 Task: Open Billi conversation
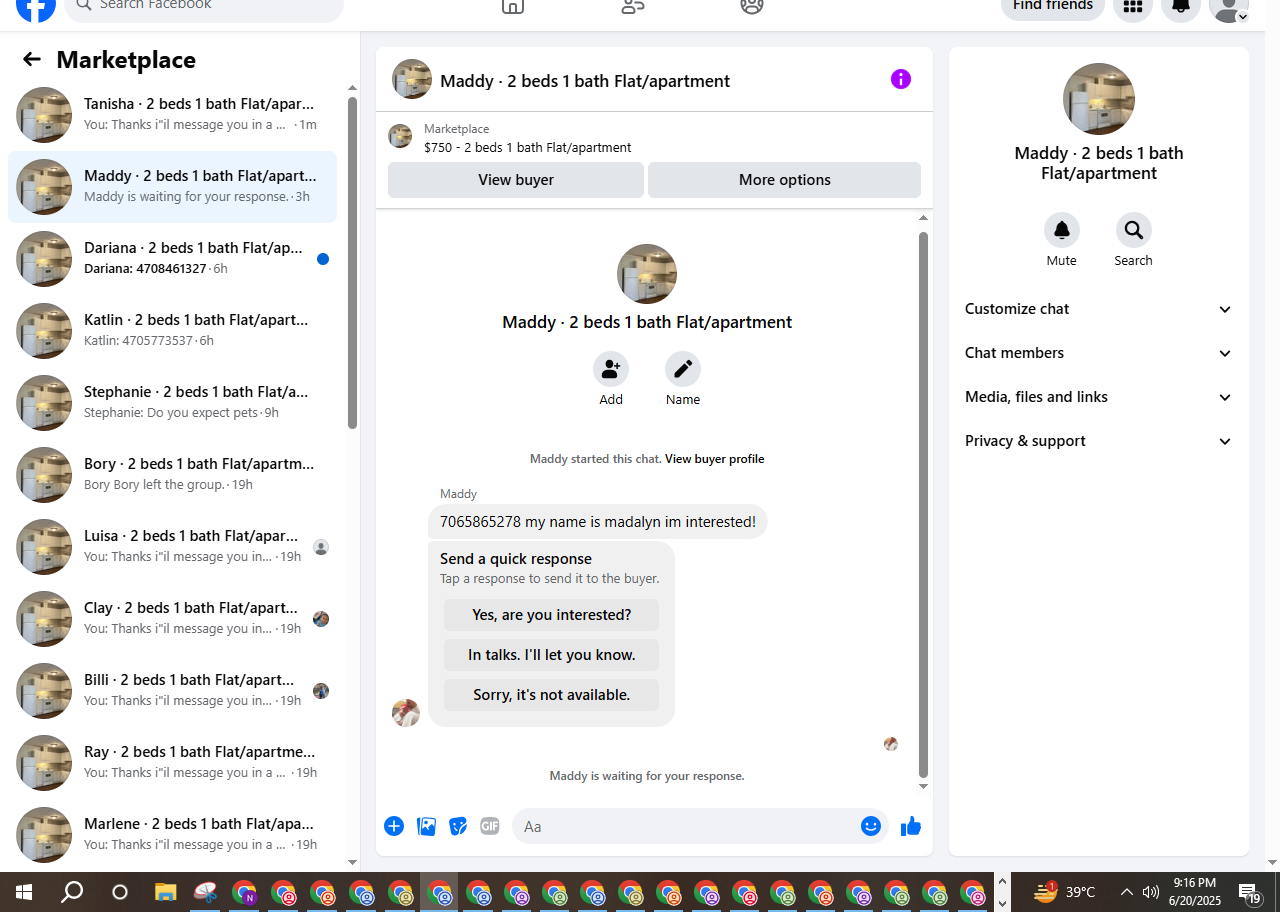(172, 691)
